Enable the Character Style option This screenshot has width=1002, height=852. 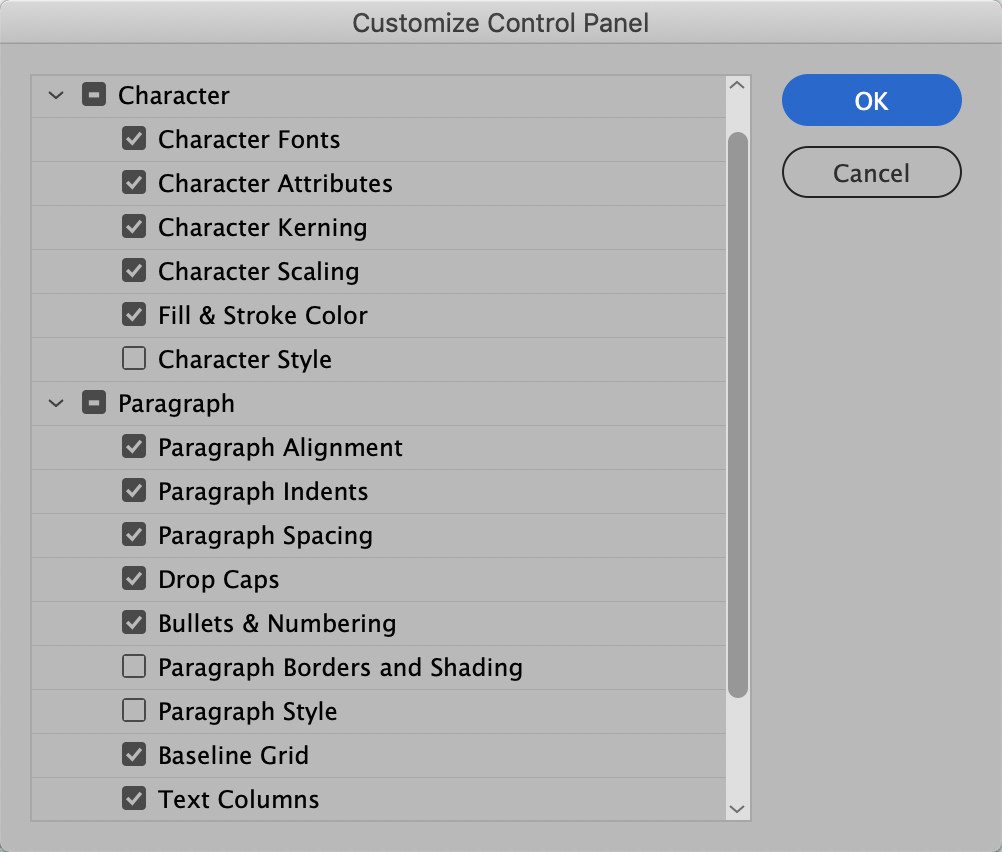tap(134, 359)
